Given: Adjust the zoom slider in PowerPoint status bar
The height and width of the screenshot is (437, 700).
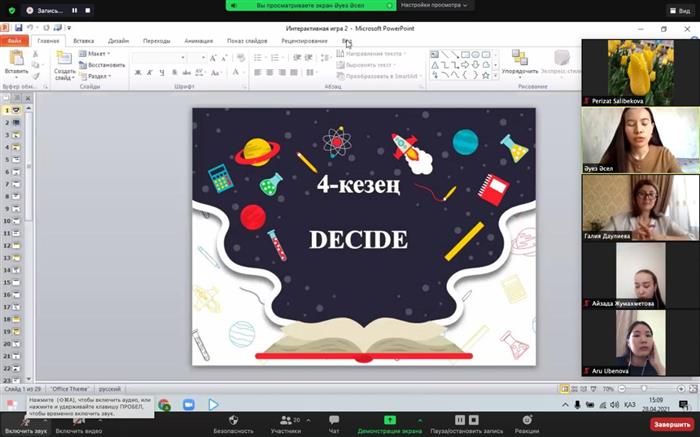Looking at the screenshot, I should coord(645,388).
